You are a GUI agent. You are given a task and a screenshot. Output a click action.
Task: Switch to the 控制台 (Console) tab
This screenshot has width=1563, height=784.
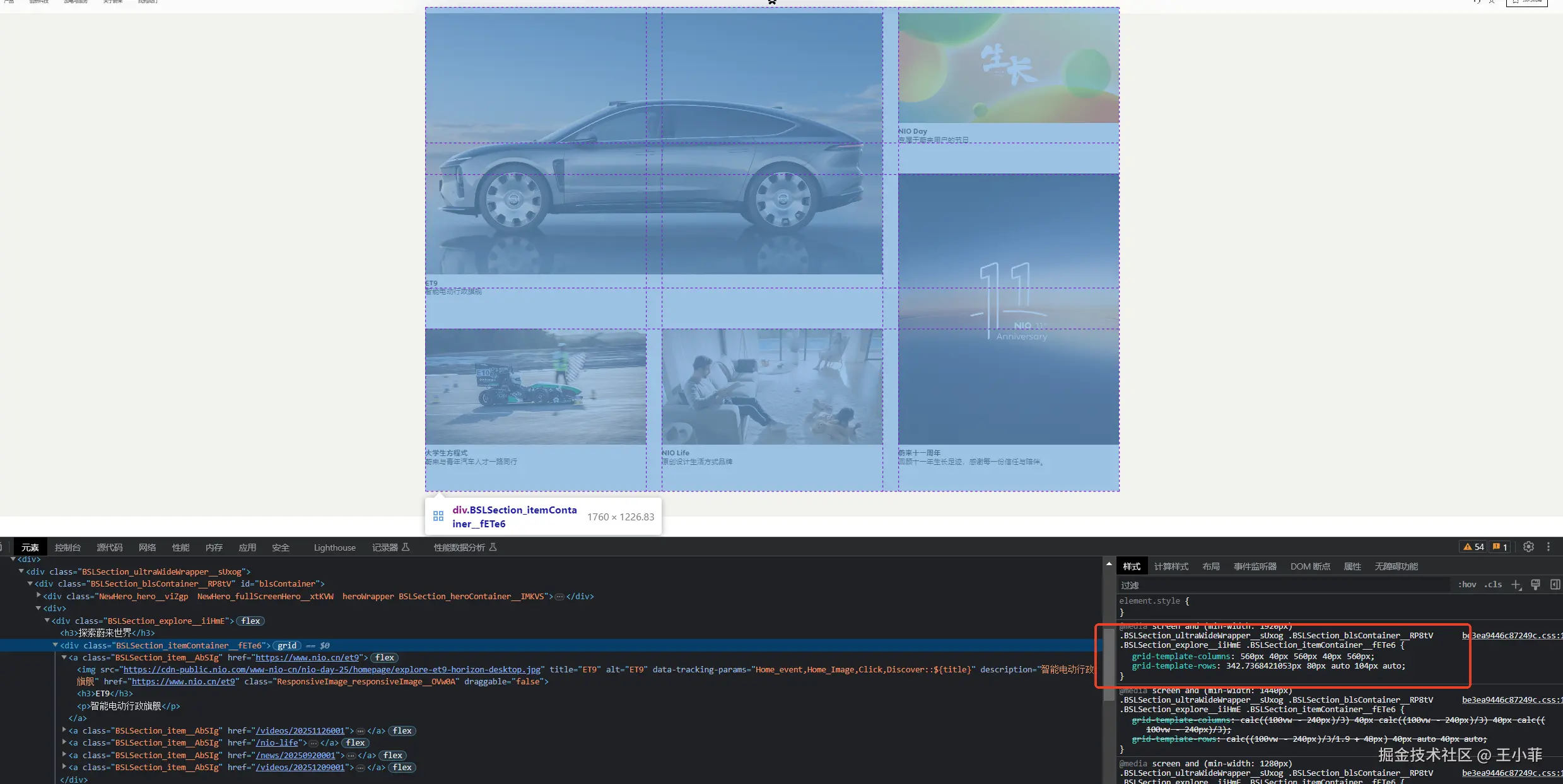point(67,547)
